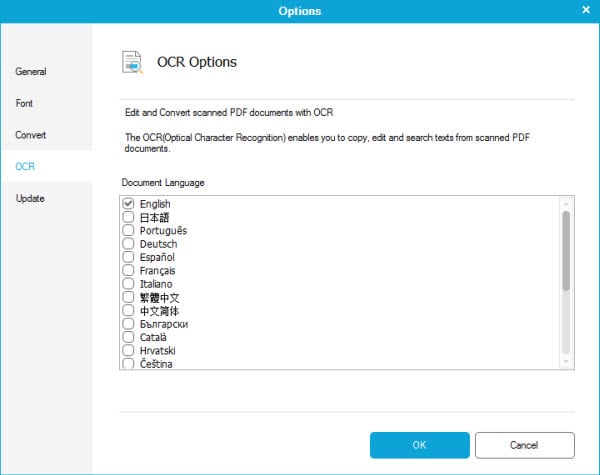The height and width of the screenshot is (475, 600).
Task: Toggle the Français checkbox
Action: pos(128,271)
